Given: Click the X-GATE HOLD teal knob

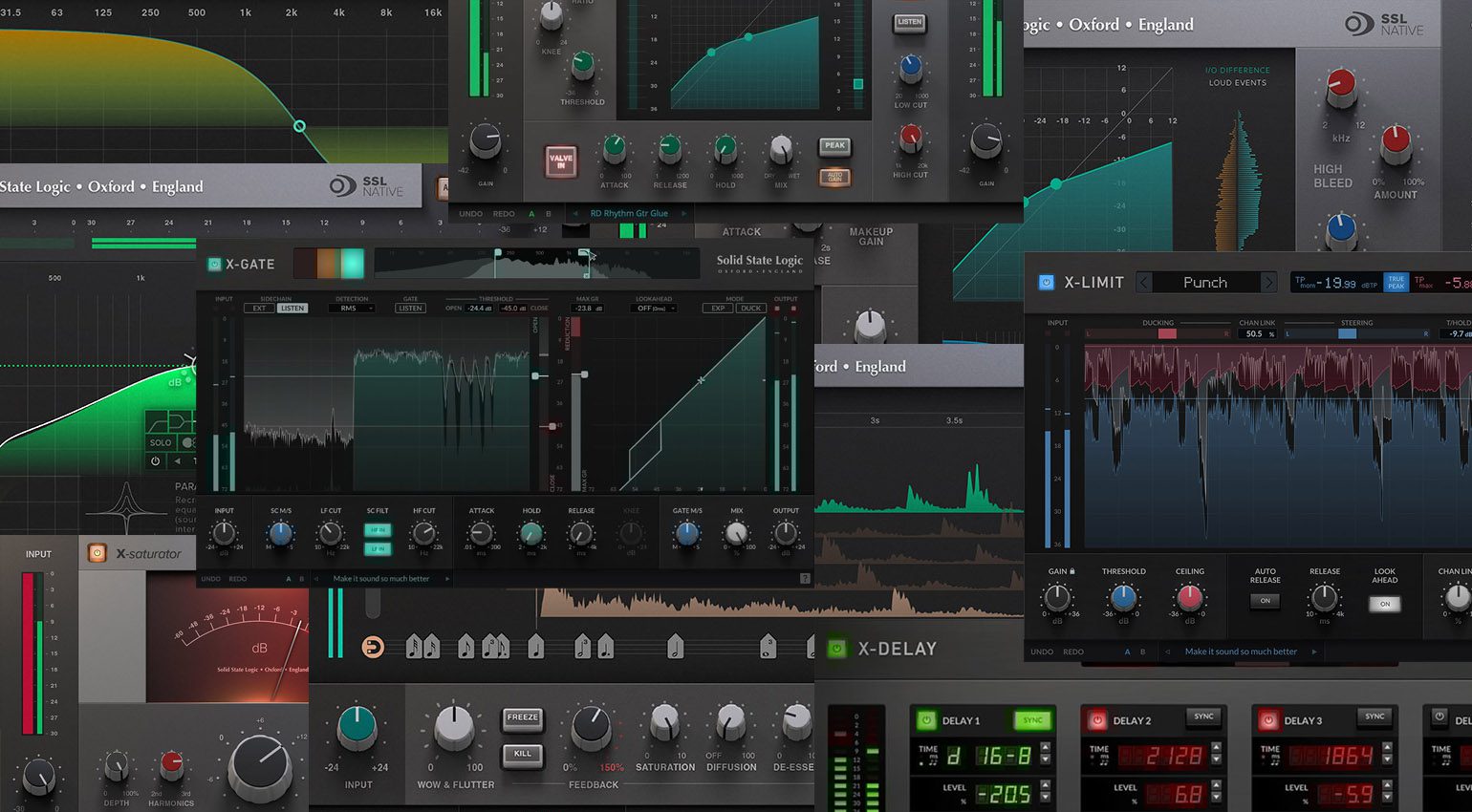Looking at the screenshot, I should 531,534.
